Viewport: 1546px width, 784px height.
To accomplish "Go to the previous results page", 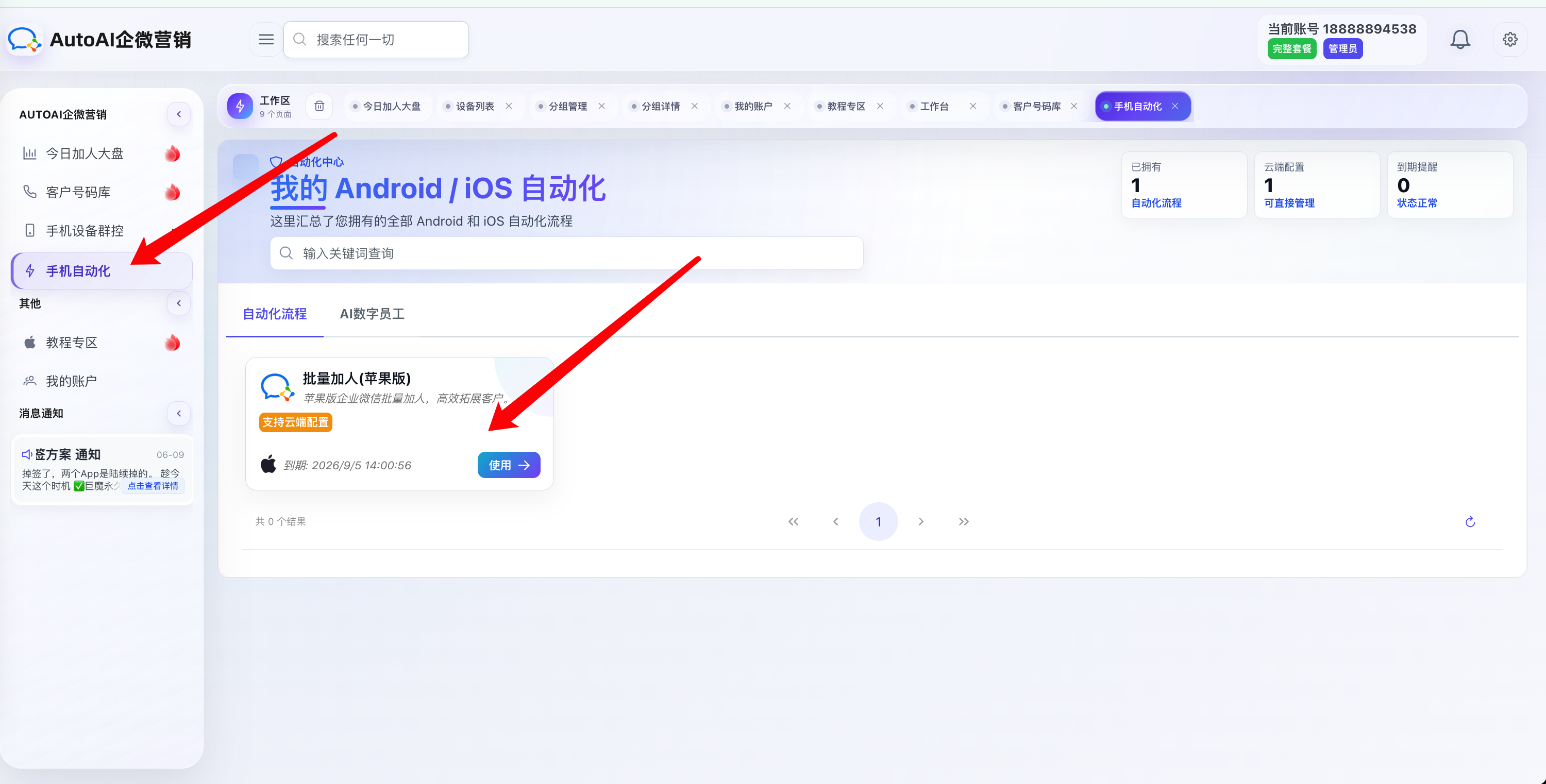I will 835,522.
